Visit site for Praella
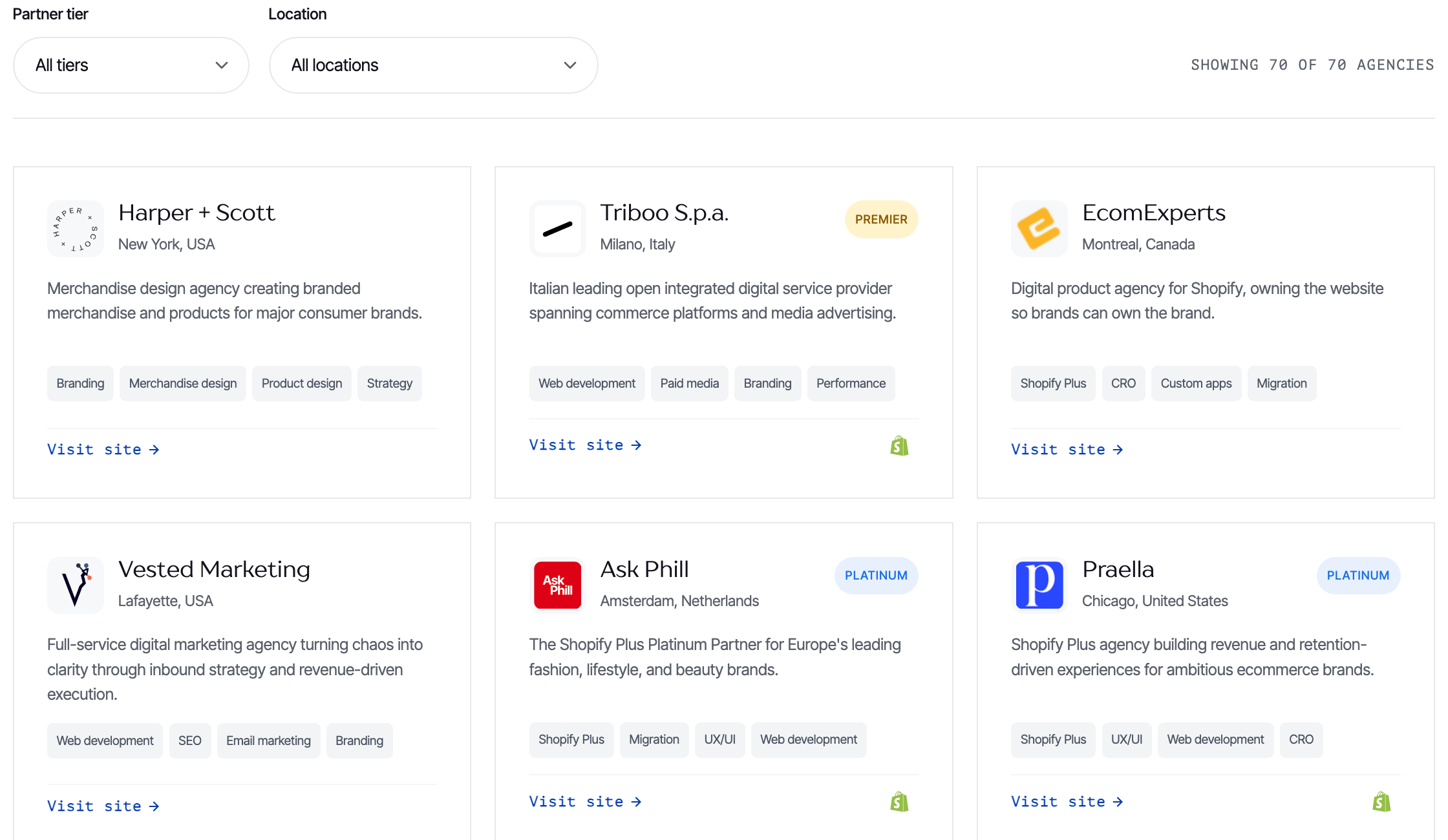The width and height of the screenshot is (1448, 840). (1067, 802)
